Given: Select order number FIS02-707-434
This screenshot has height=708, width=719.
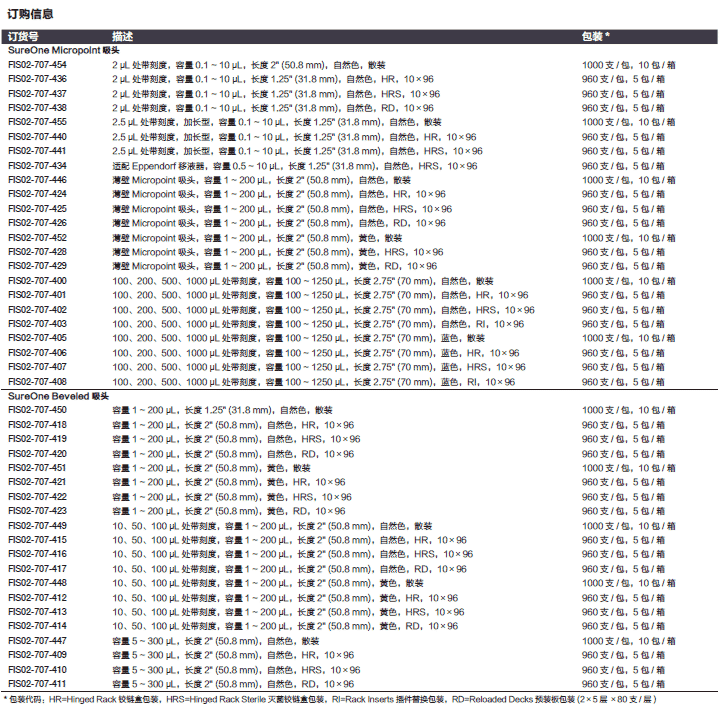Looking at the screenshot, I should click(37, 166).
